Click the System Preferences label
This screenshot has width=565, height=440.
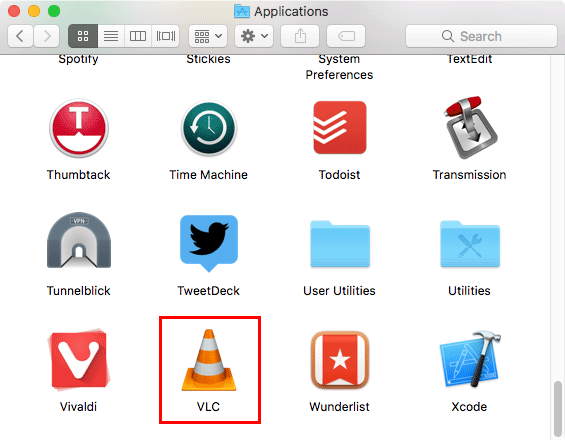[x=339, y=67]
